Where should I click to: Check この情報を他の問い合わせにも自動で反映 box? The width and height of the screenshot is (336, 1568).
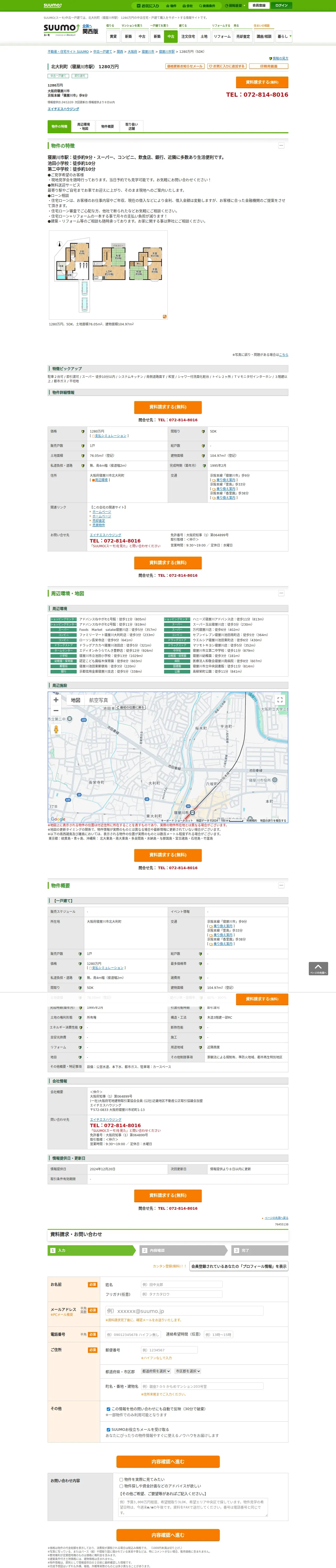coord(109,1409)
